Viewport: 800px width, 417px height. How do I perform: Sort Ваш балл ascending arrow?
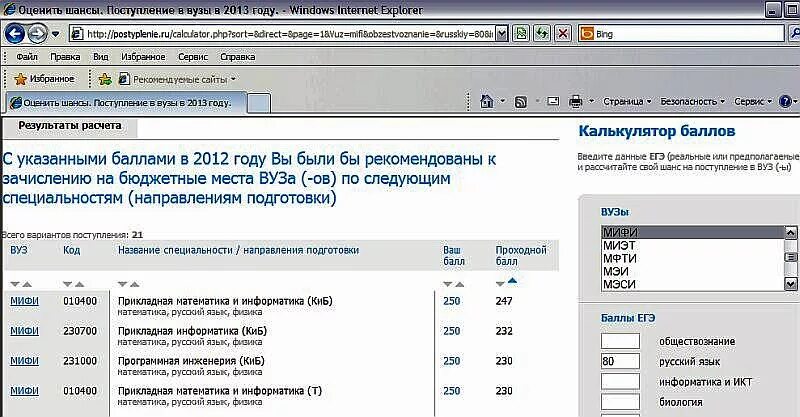tap(459, 284)
